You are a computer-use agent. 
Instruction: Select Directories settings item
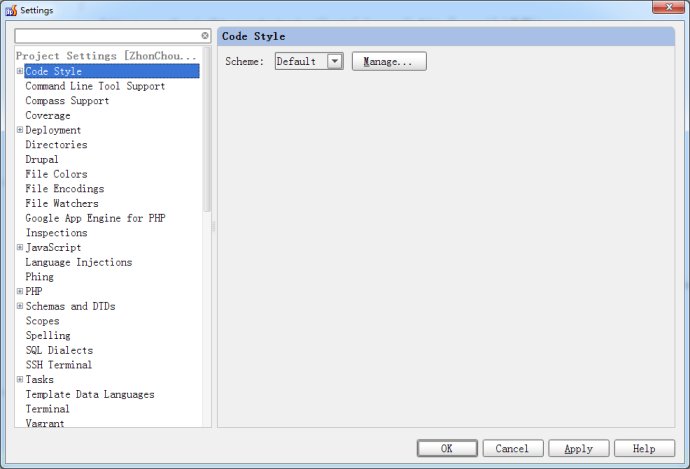point(56,144)
